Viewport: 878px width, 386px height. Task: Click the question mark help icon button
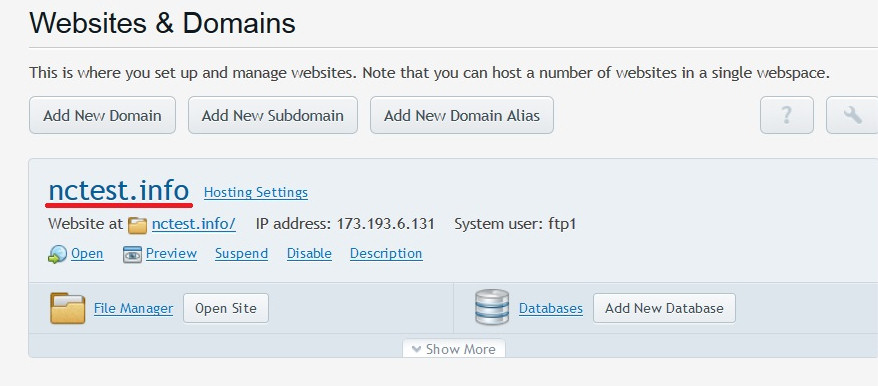[x=786, y=115]
